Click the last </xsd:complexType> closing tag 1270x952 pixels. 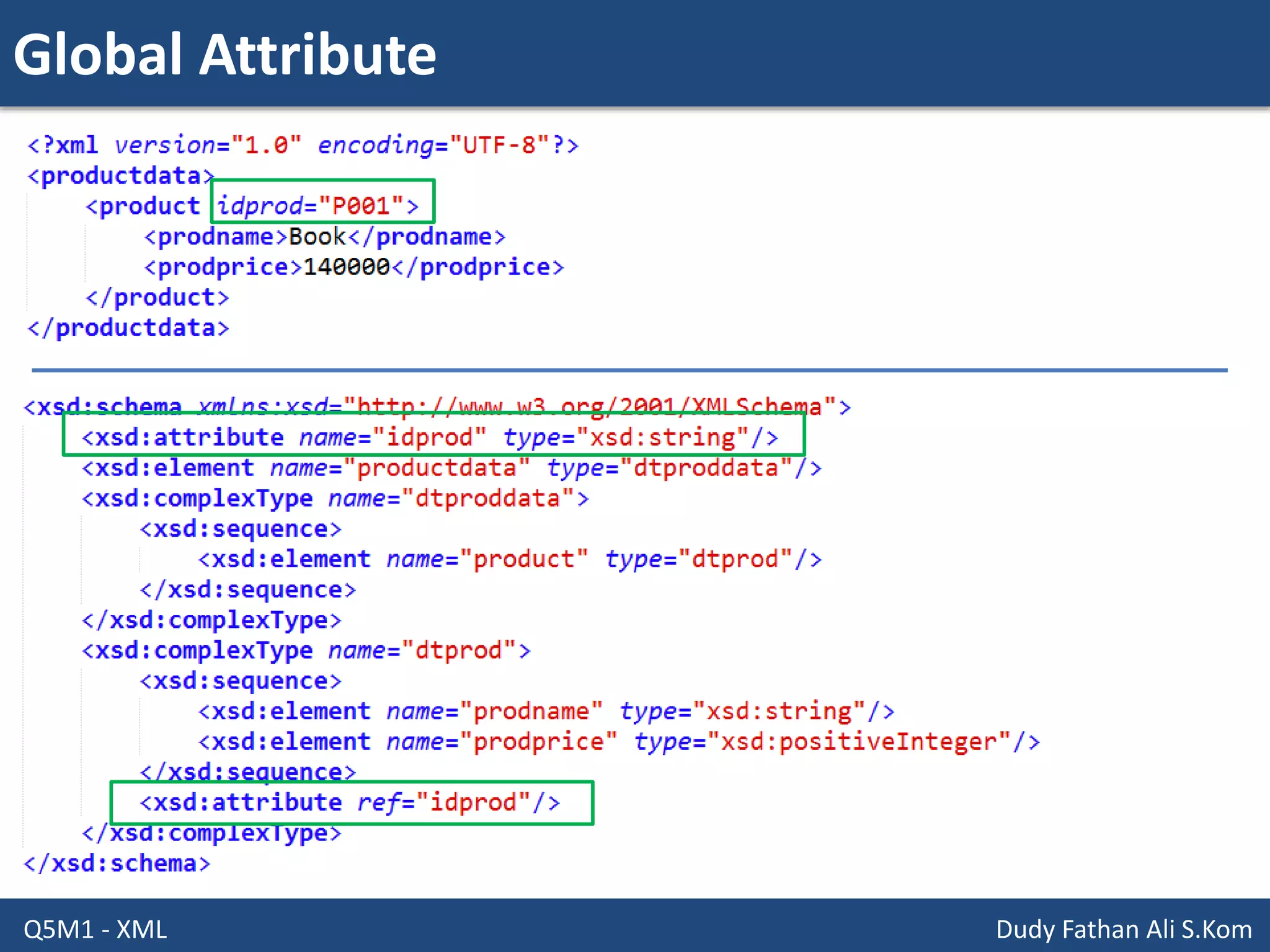[x=211, y=832]
